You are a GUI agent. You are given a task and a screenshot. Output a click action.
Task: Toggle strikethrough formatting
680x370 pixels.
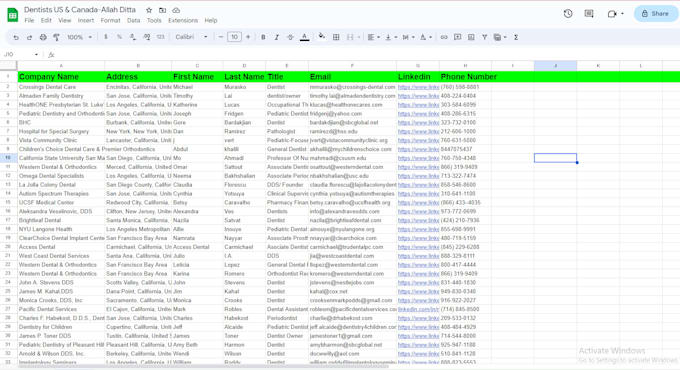click(x=290, y=37)
